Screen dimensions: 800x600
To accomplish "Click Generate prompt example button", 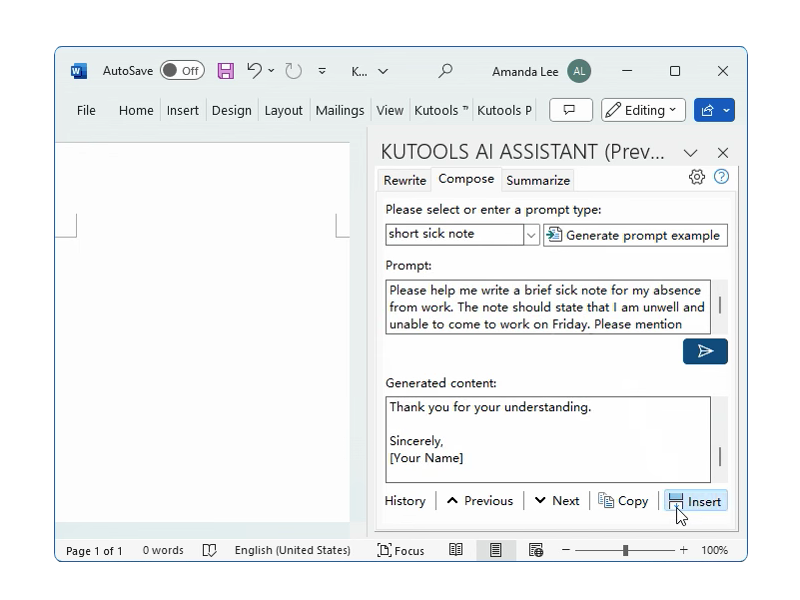I will pos(635,235).
